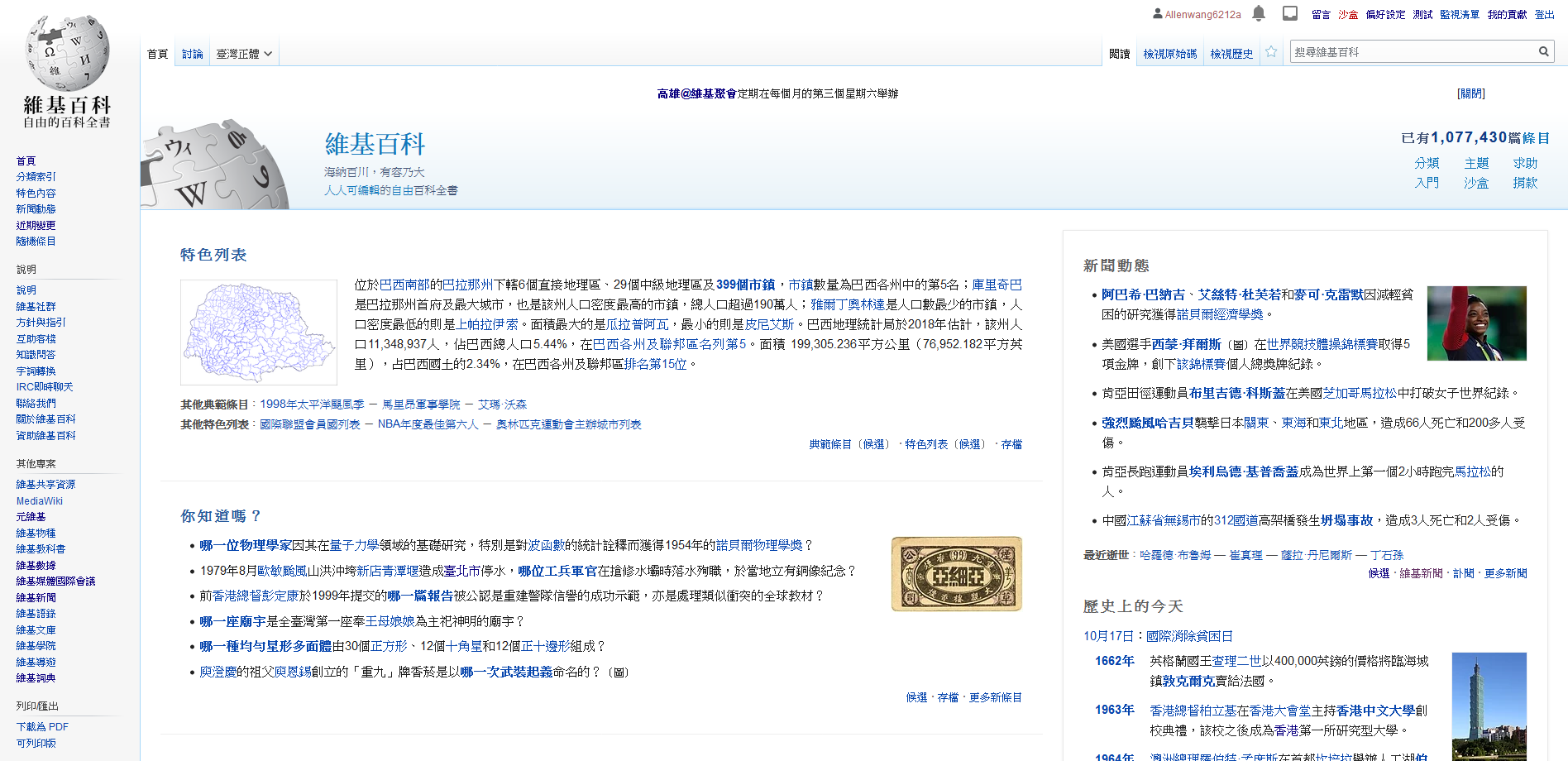Open 偏好設定 preferences

(x=1385, y=14)
